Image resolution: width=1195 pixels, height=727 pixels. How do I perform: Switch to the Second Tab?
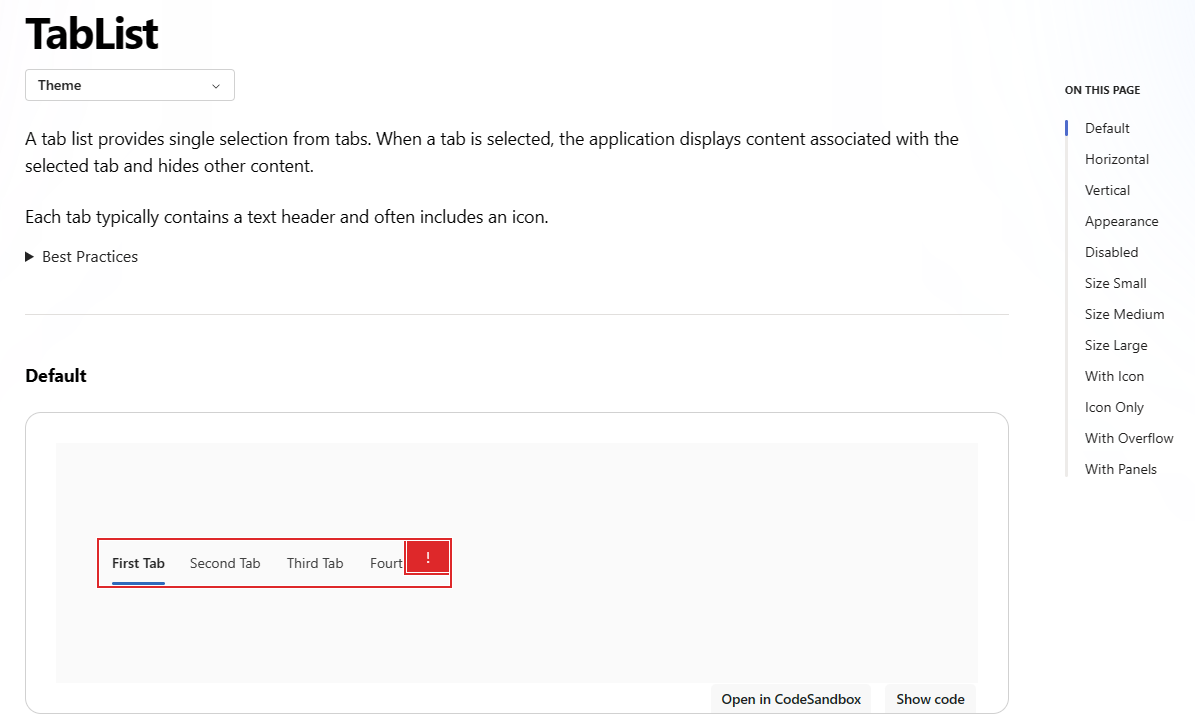tap(224, 563)
